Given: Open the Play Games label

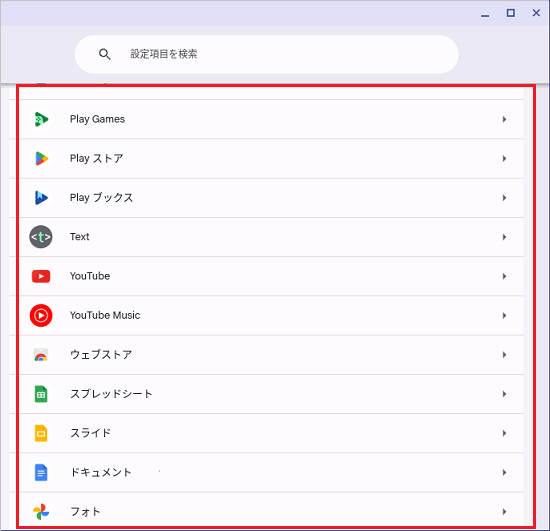Looking at the screenshot, I should tap(97, 119).
